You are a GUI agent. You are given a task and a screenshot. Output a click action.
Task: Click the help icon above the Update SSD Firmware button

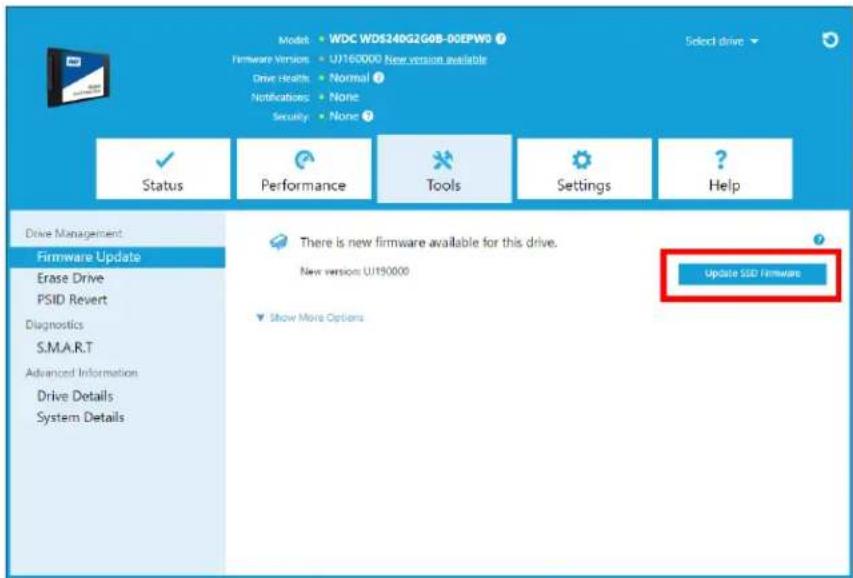tap(819, 239)
